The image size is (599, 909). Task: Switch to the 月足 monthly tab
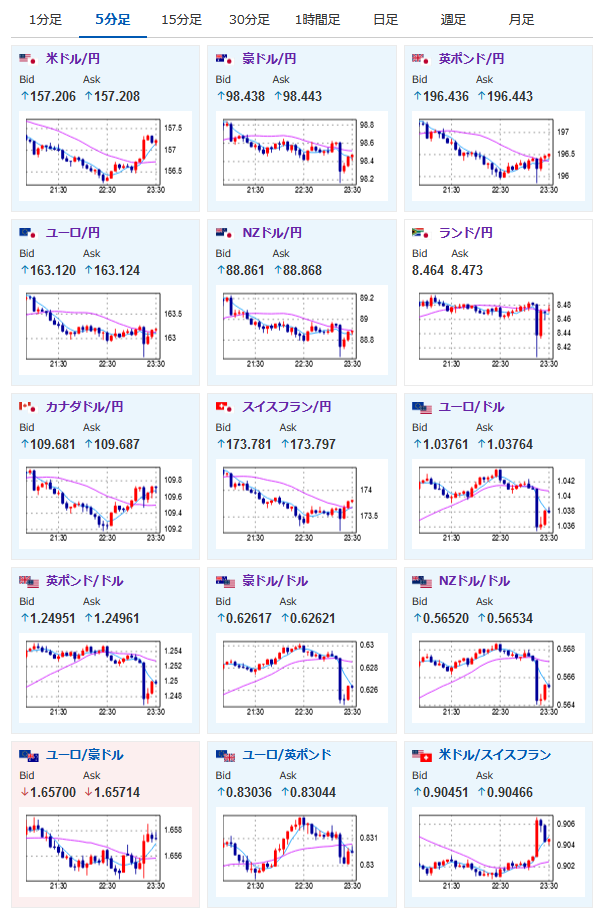(x=521, y=20)
